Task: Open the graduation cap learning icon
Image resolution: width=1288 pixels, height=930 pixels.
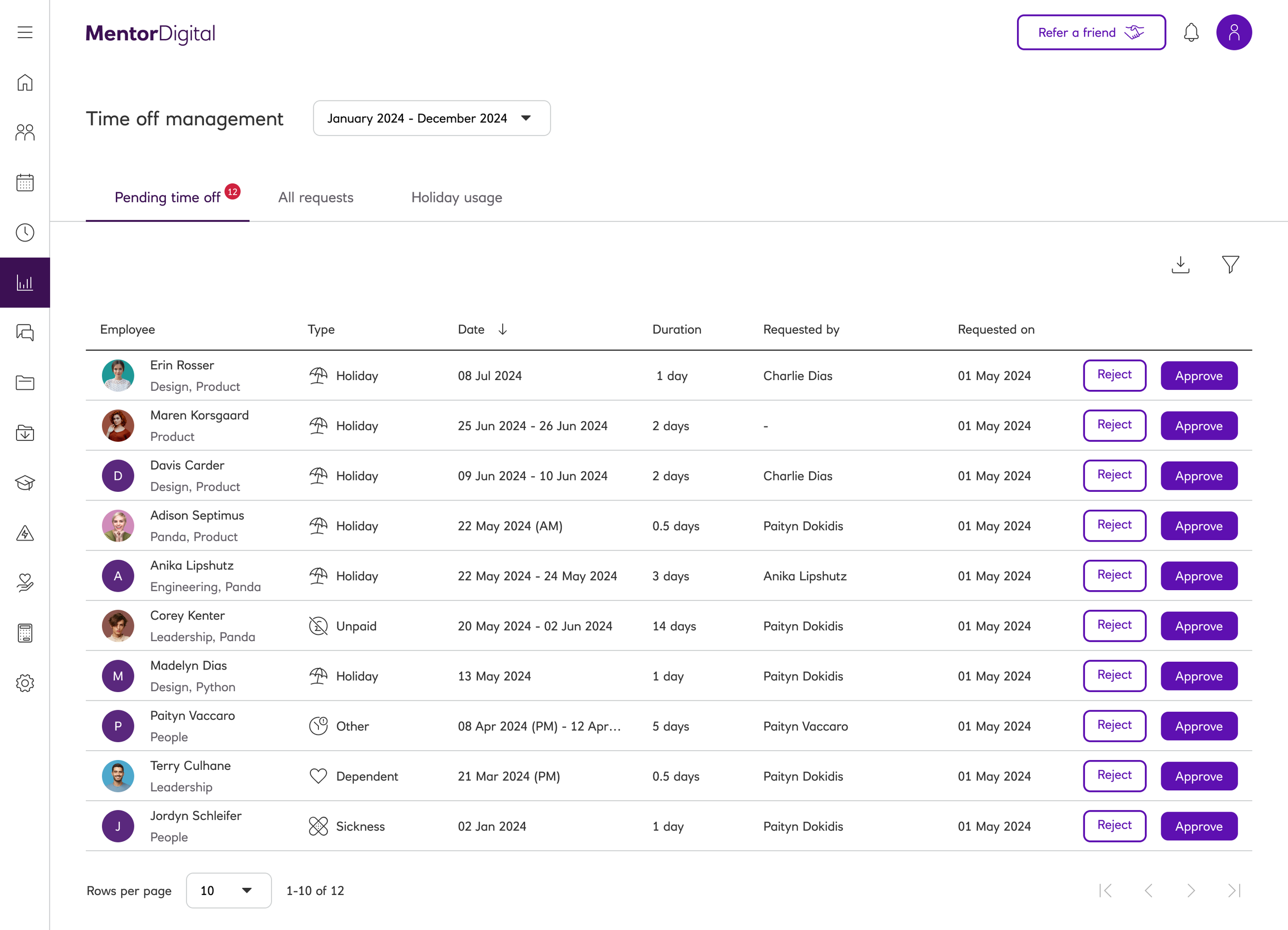Action: 25,483
